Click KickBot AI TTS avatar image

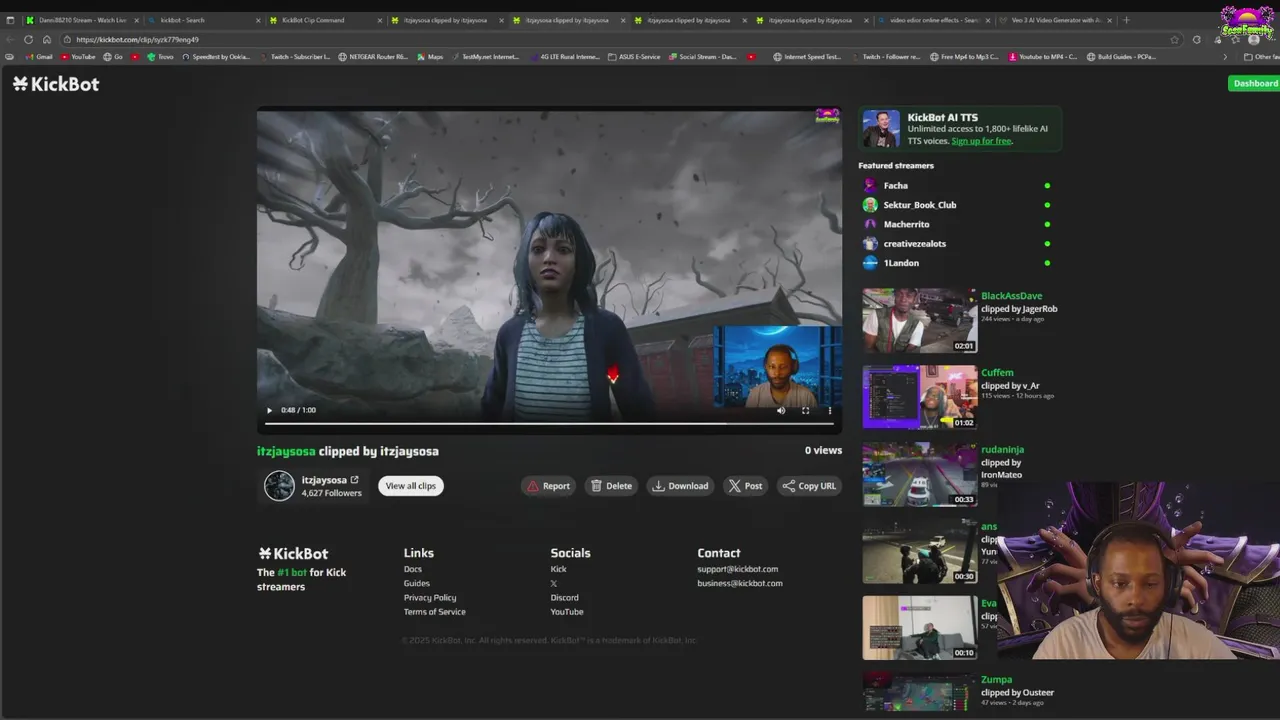point(882,129)
